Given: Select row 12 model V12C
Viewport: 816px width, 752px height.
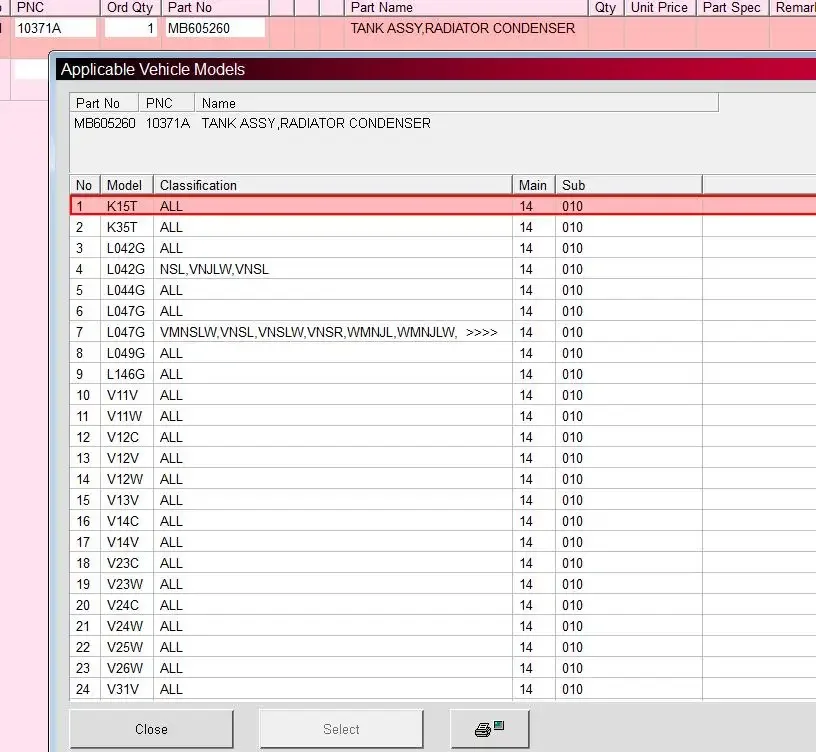Looking at the screenshot, I should point(443,437).
